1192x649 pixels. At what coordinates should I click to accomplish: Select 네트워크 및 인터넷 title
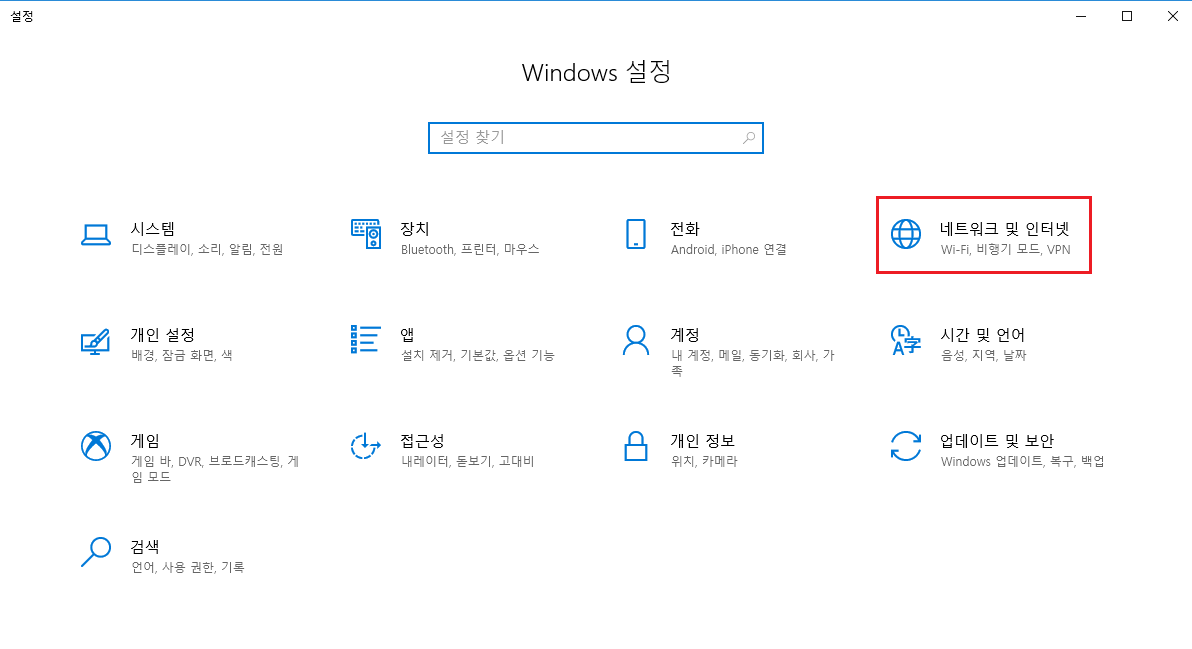tap(1004, 229)
